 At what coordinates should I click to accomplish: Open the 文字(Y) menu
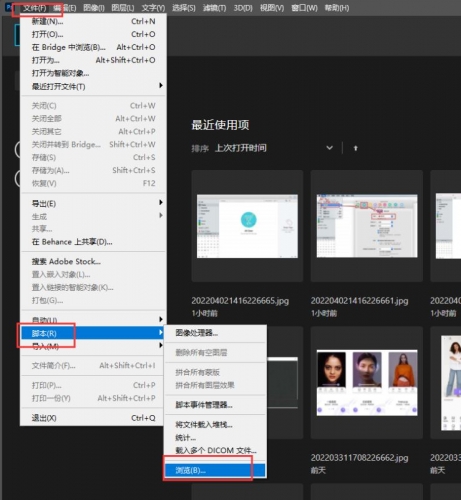(x=153, y=8)
